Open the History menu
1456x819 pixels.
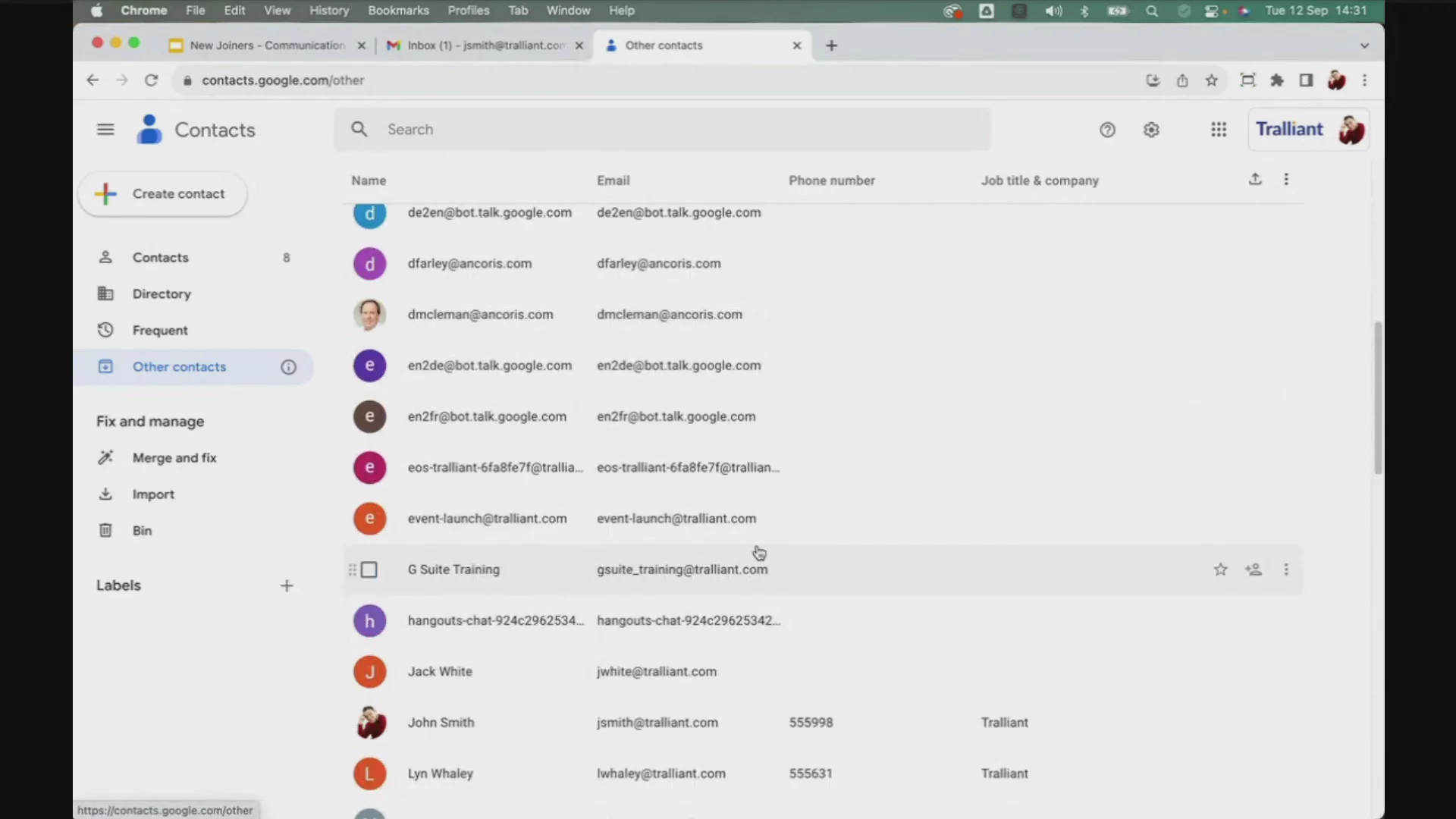[x=329, y=11]
